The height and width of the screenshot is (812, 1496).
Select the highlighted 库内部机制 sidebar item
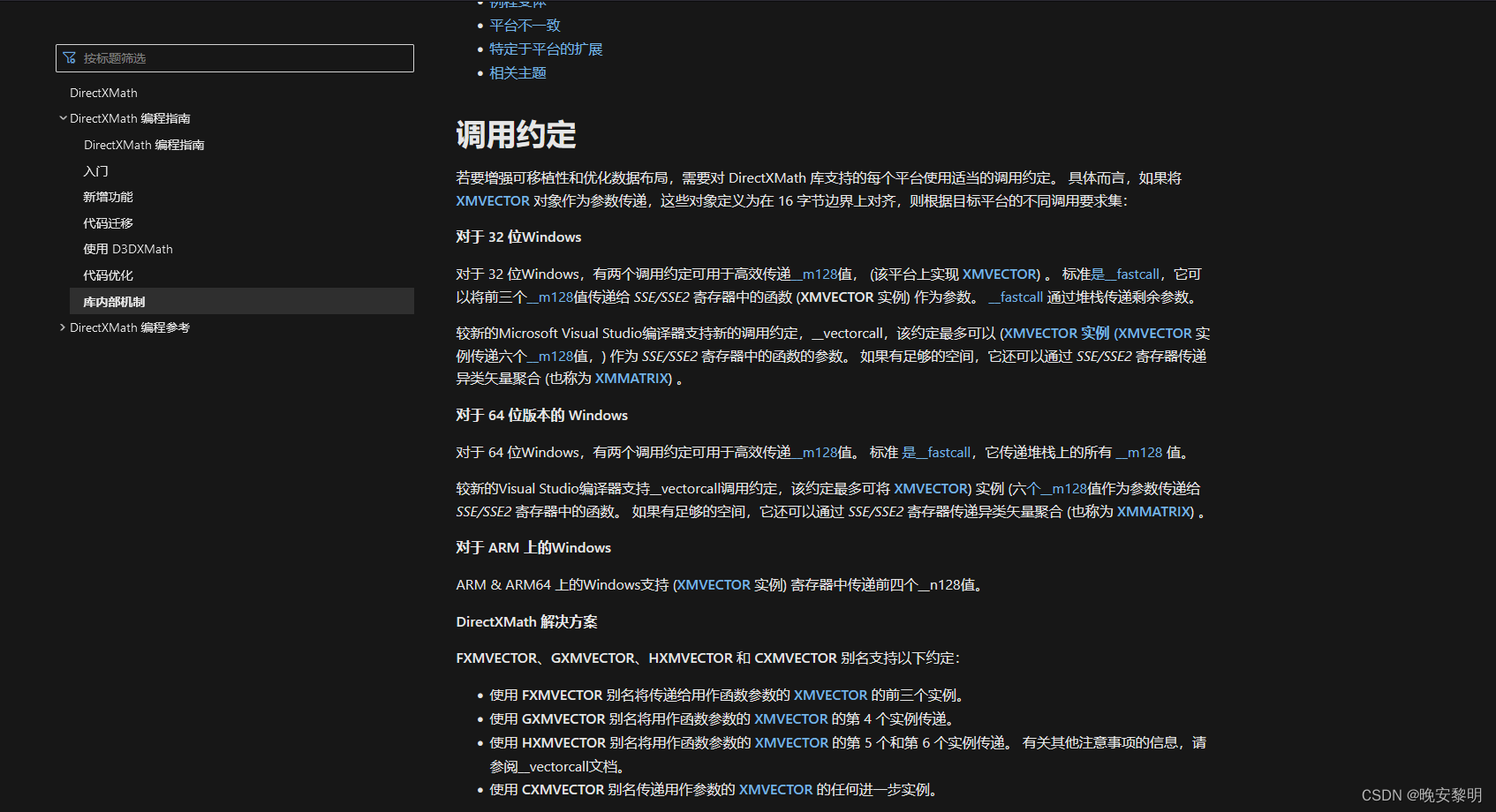[242, 301]
